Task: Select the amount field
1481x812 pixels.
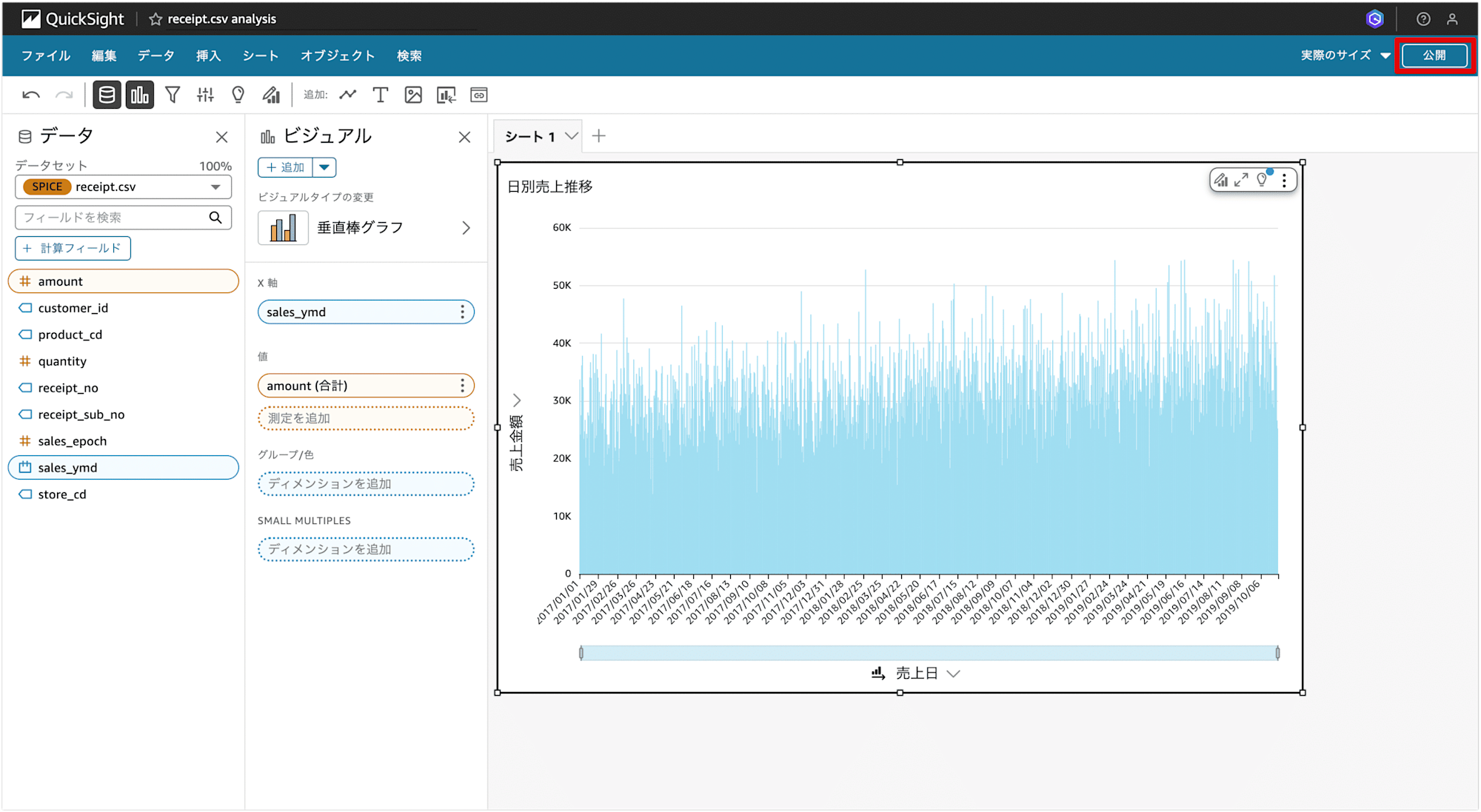Action: click(x=123, y=281)
